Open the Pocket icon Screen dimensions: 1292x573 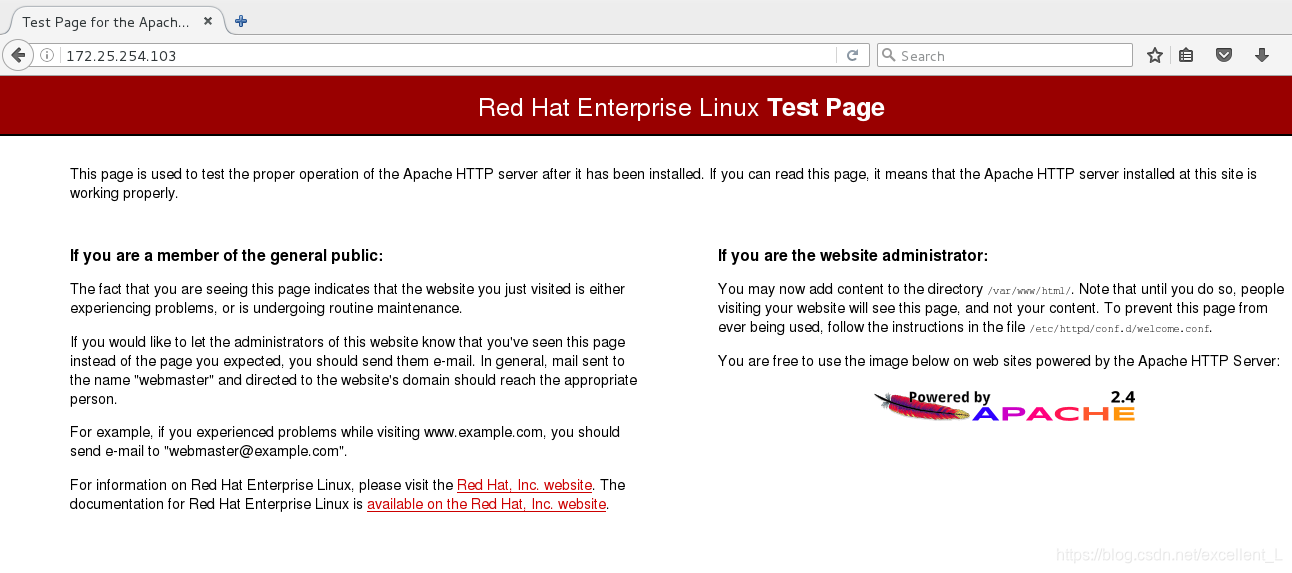pyautogui.click(x=1224, y=56)
